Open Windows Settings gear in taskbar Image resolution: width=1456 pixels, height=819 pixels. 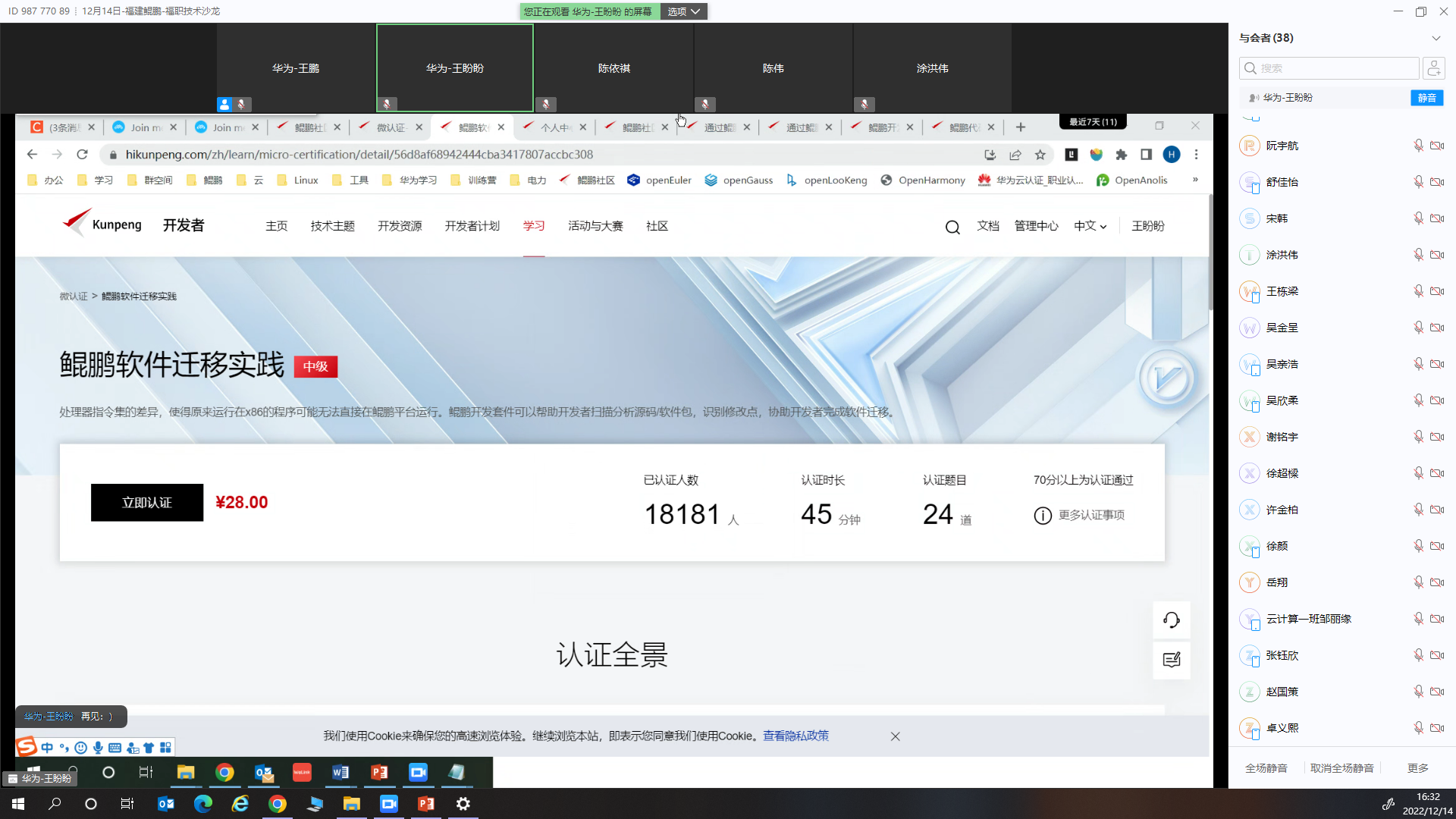coord(463,804)
